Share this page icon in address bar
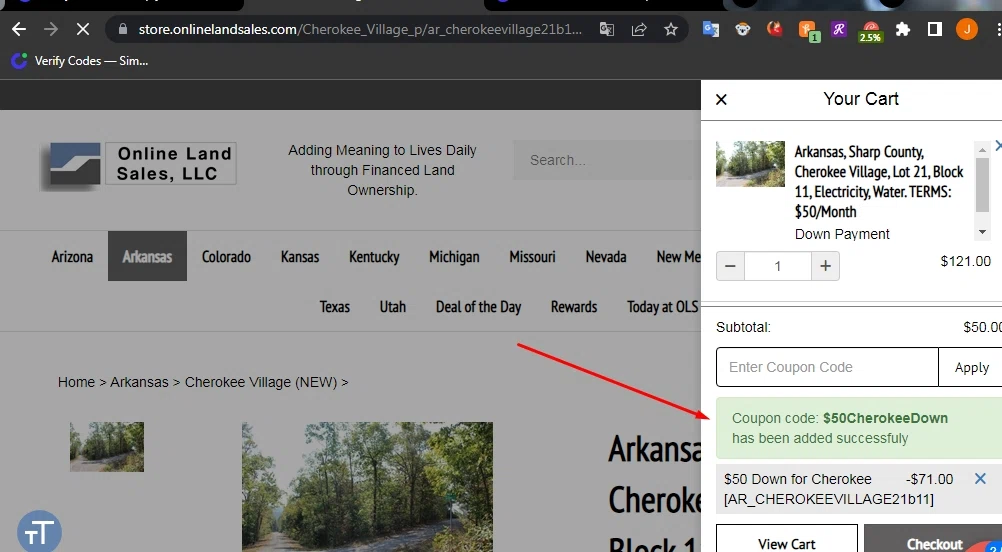 point(638,29)
